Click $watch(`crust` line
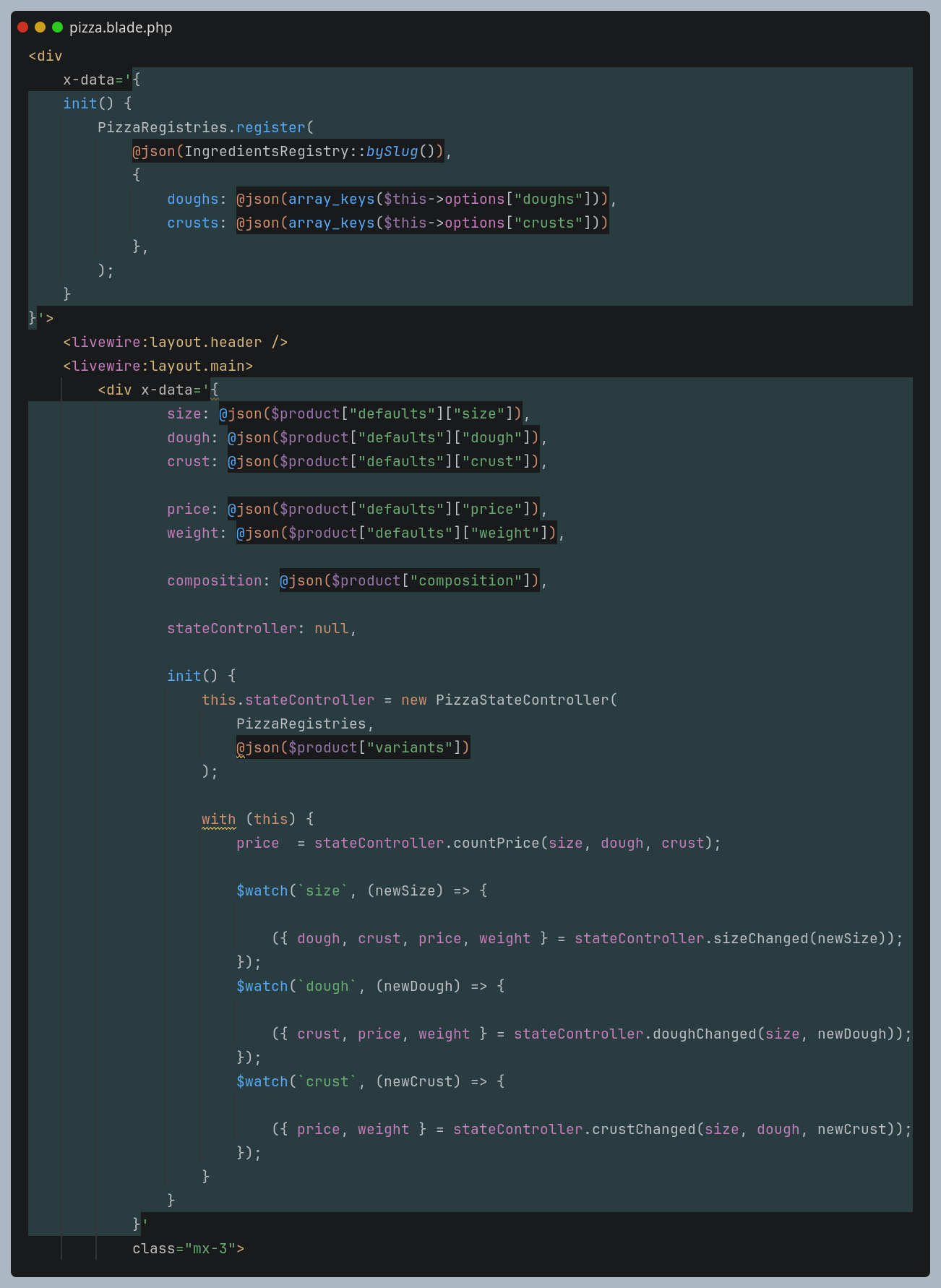This screenshot has height=1288, width=941. tap(371, 1082)
